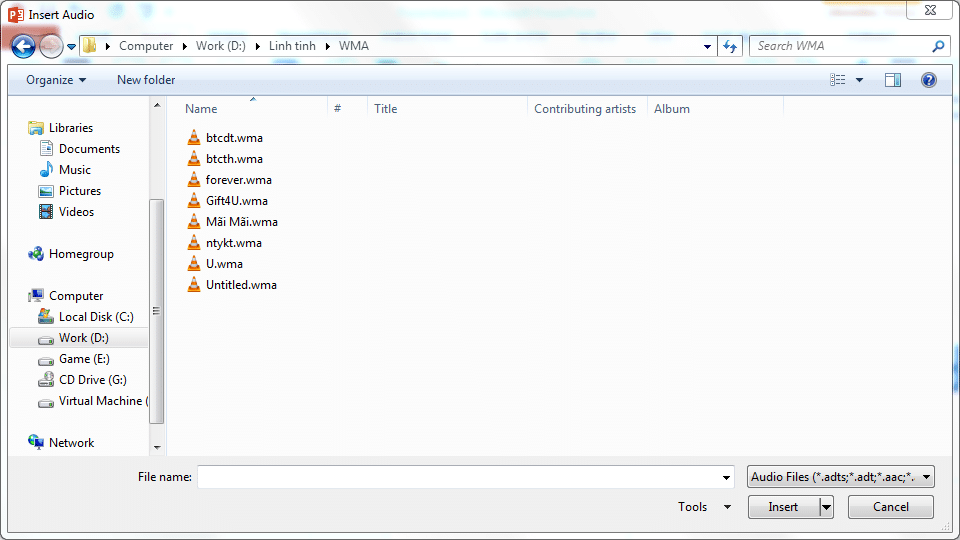Expand the arrow after Linh tinh breadcrumb
Image resolution: width=960 pixels, height=540 pixels.
tap(328, 47)
